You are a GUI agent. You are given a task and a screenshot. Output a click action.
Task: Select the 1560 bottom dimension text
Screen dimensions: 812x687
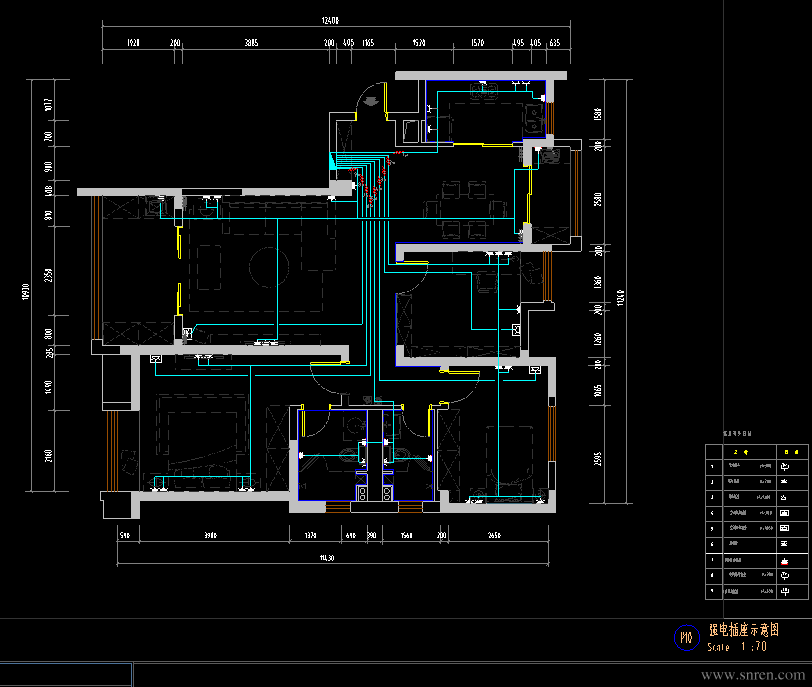point(407,535)
